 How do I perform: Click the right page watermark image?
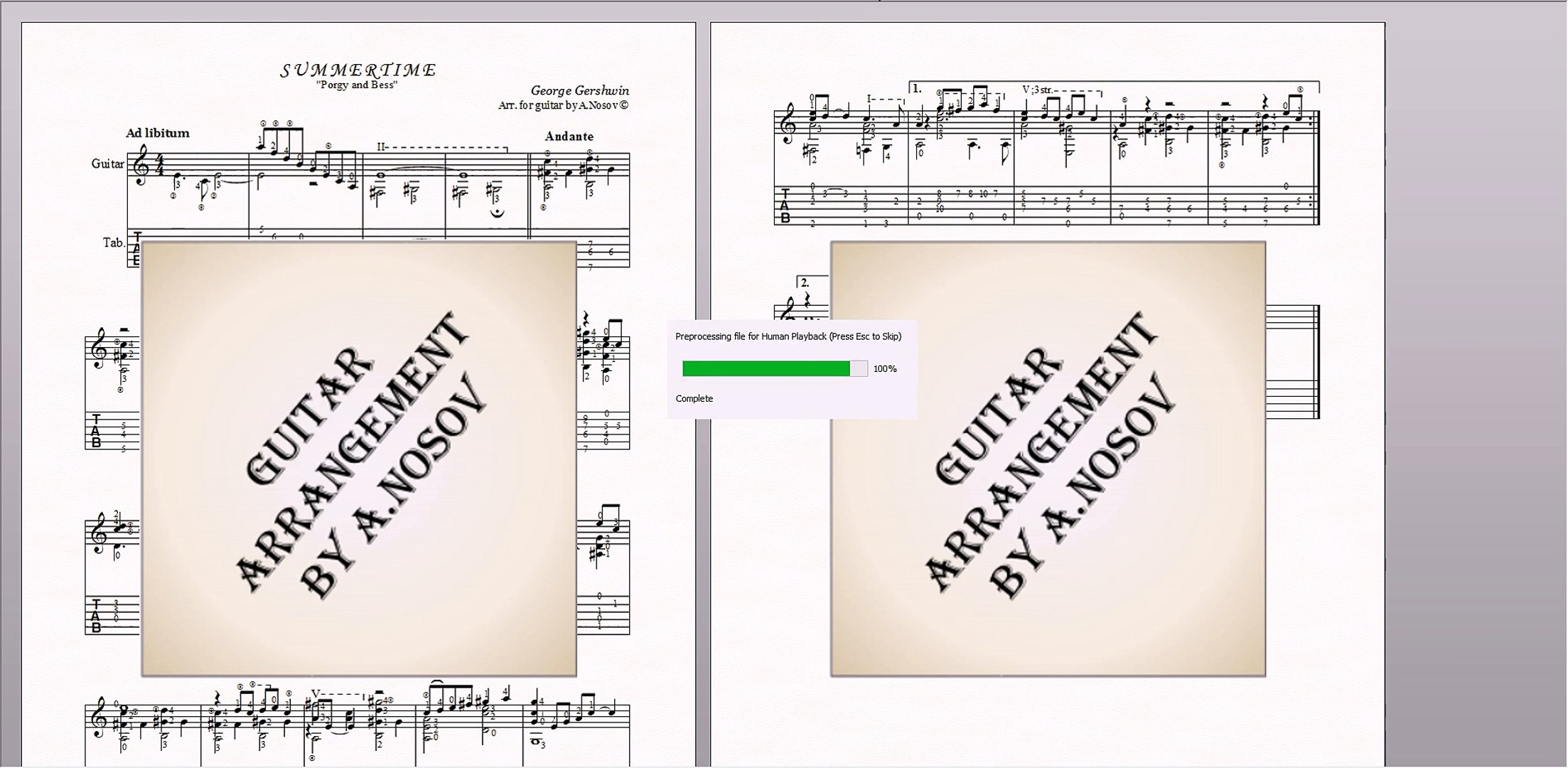click(1048, 459)
